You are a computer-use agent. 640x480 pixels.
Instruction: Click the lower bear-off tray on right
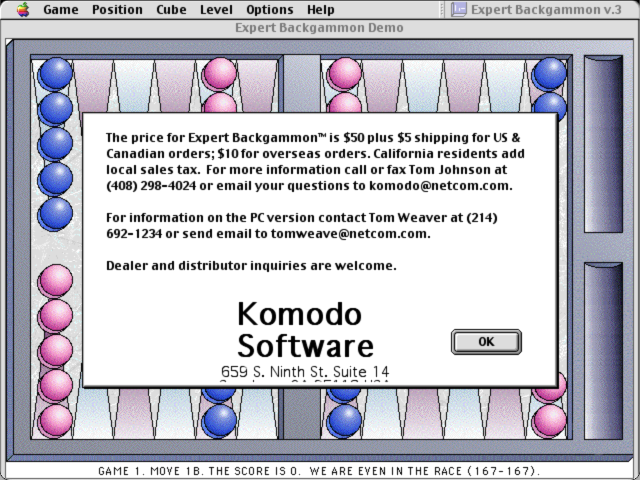[x=603, y=351]
